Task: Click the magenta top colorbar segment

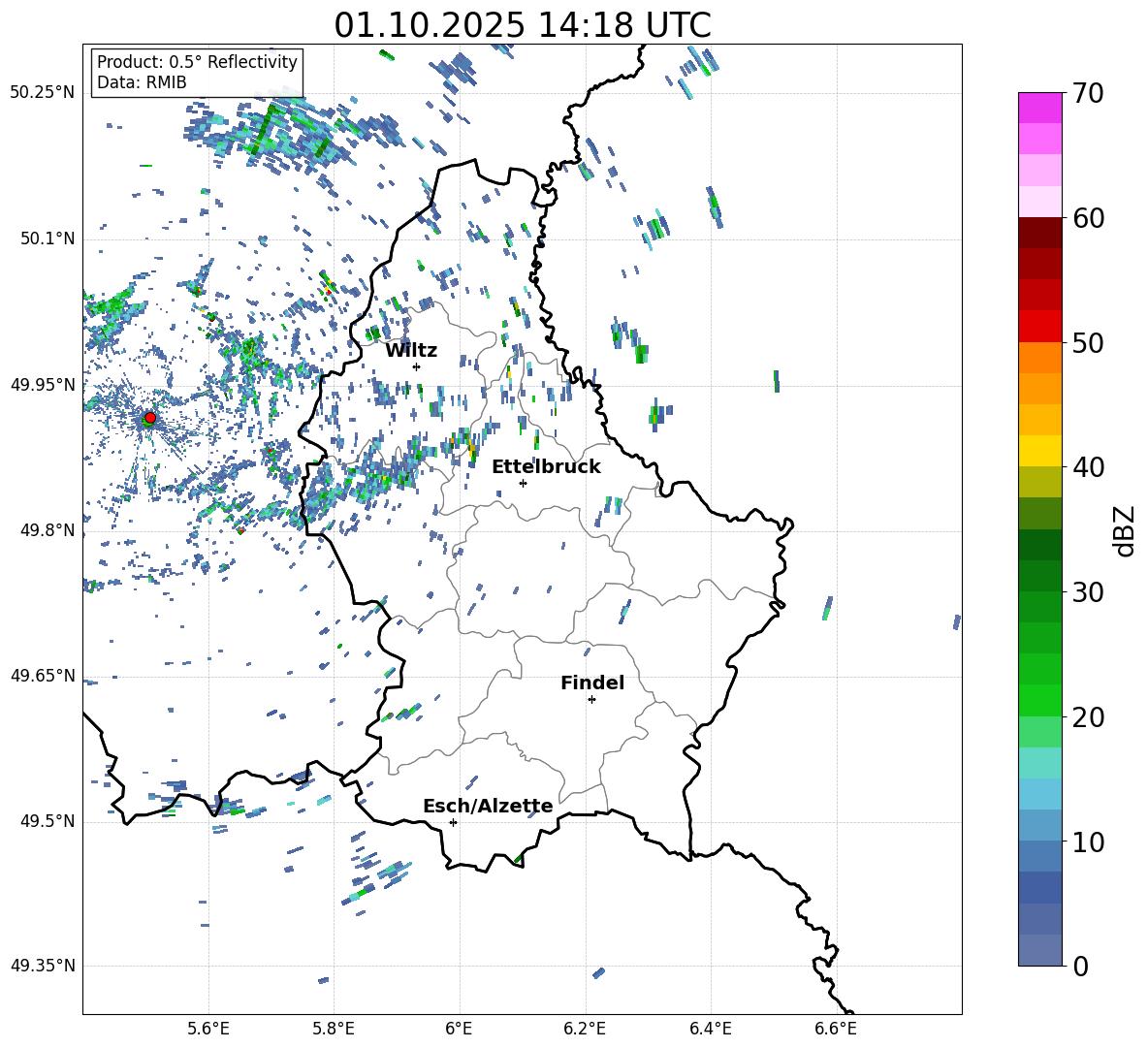Action: tap(1040, 108)
